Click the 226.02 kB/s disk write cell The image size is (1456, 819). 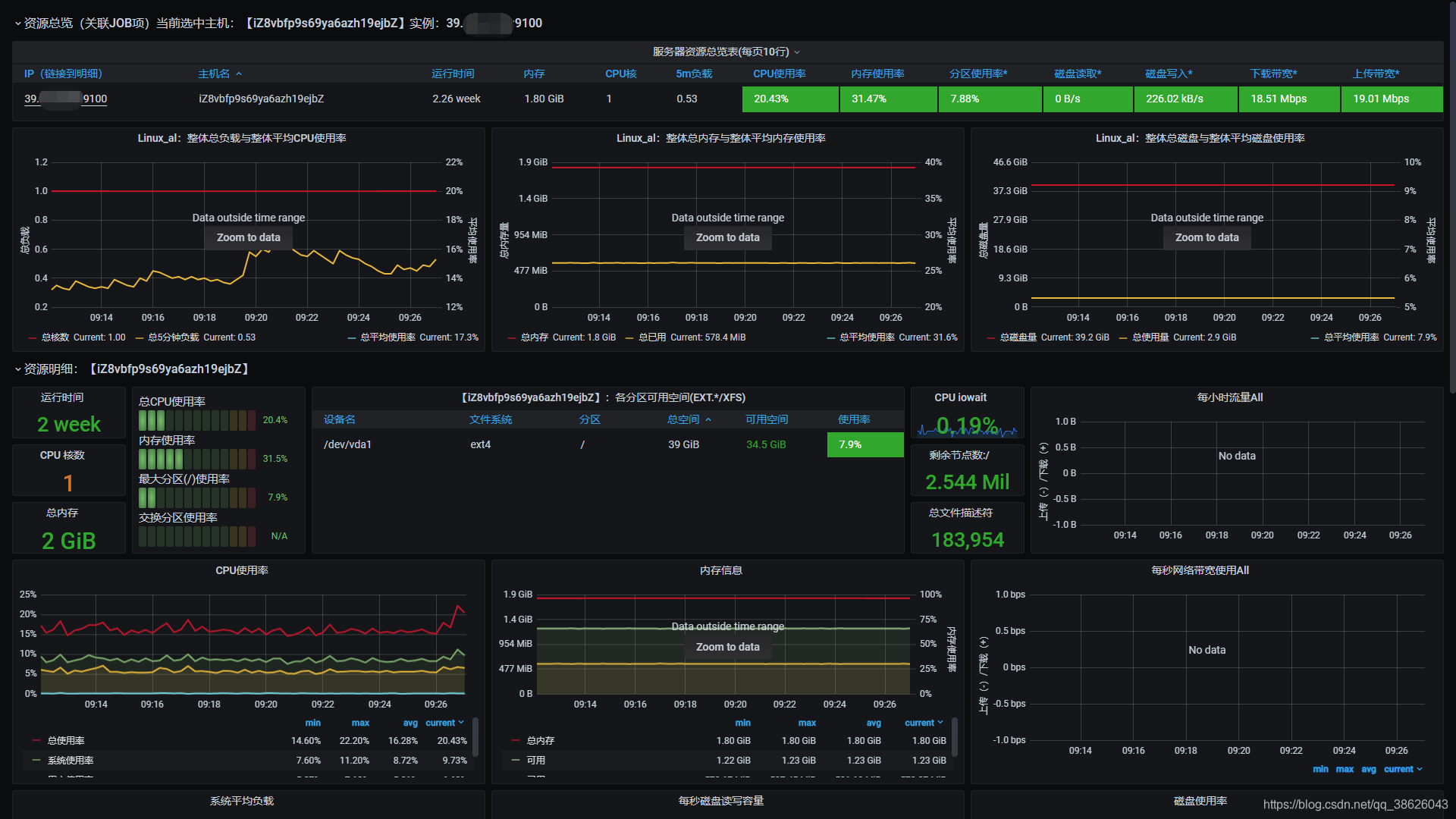[x=1185, y=99]
